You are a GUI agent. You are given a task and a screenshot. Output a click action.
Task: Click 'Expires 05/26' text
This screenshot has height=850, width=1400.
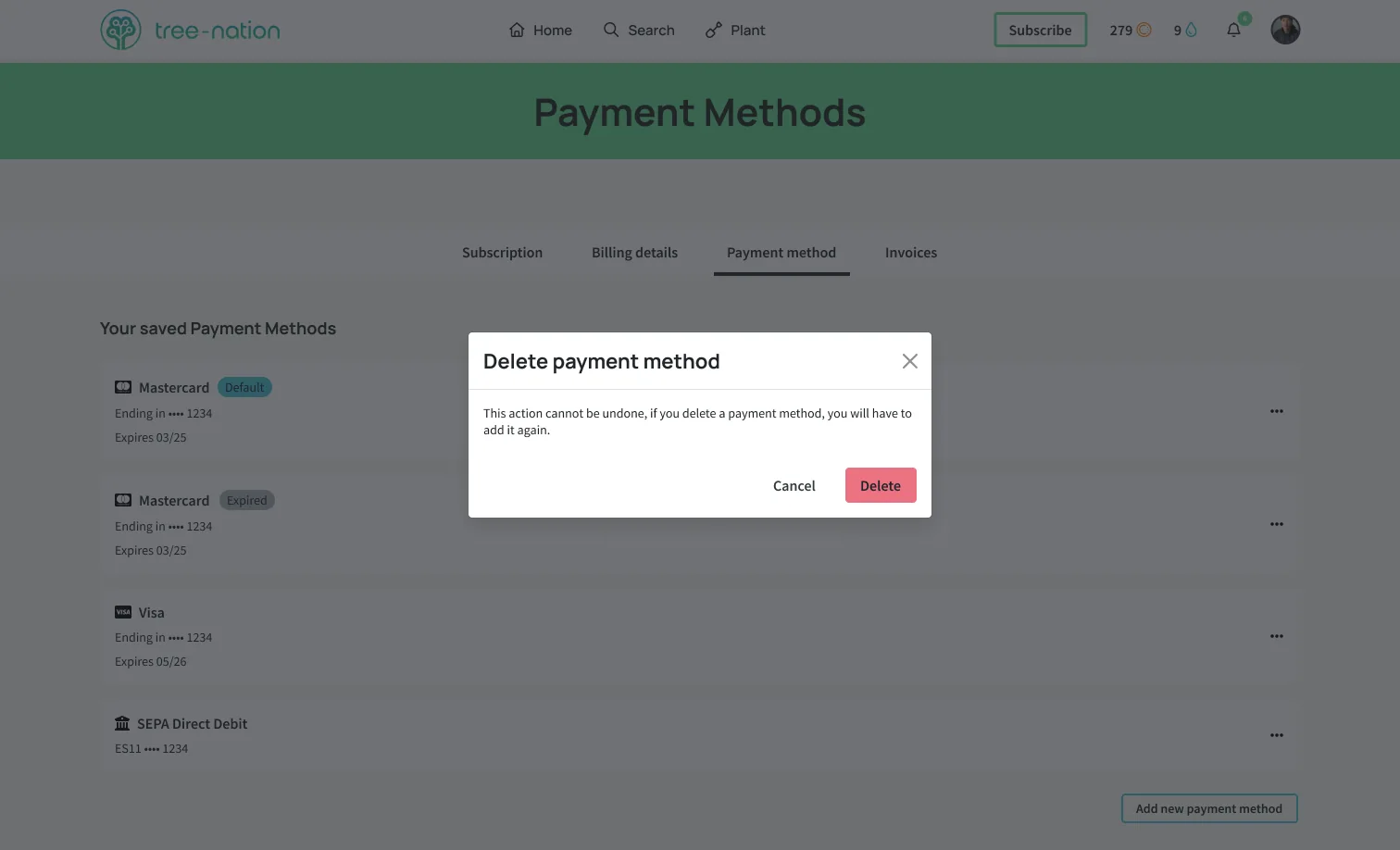coord(150,661)
